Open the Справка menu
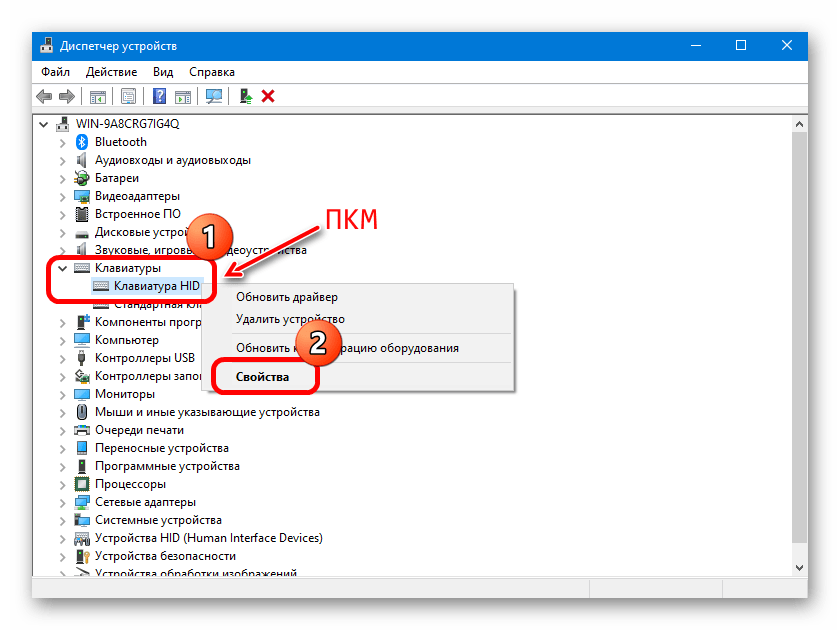This screenshot has width=840, height=630. pyautogui.click(x=212, y=72)
